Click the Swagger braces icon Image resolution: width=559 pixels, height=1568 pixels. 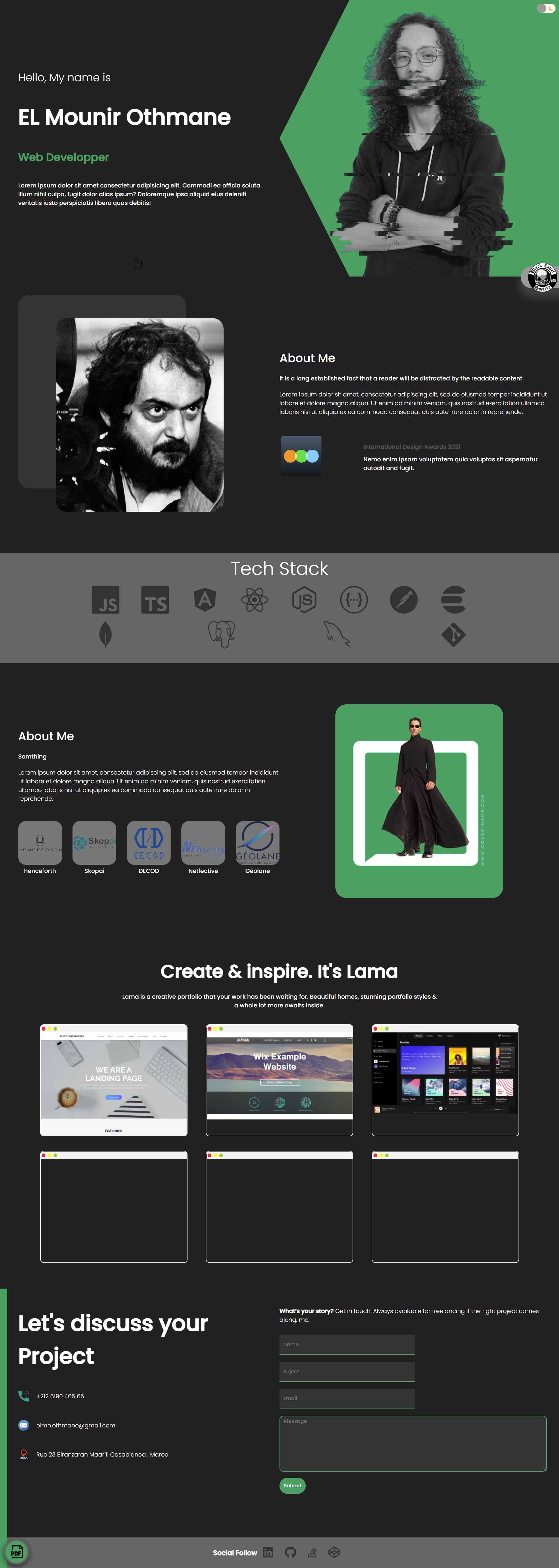pos(354,600)
